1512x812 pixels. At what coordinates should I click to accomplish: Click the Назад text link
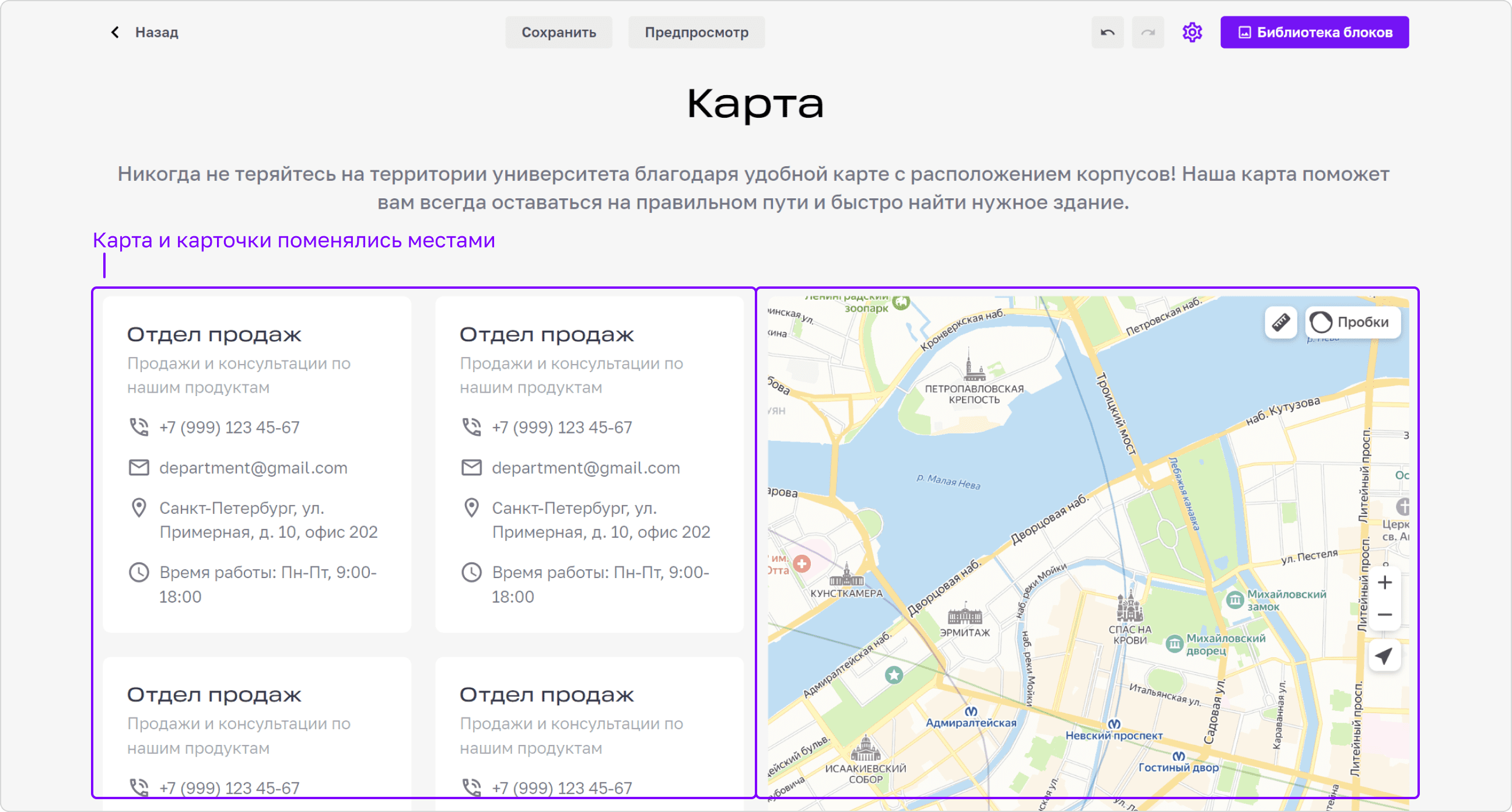(157, 32)
